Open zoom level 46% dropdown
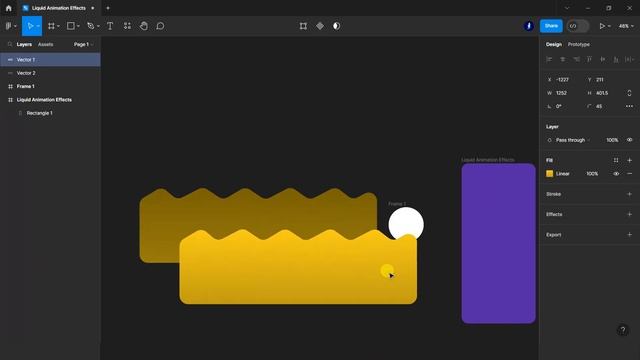Viewport: 640px width, 360px height. pyautogui.click(x=626, y=26)
